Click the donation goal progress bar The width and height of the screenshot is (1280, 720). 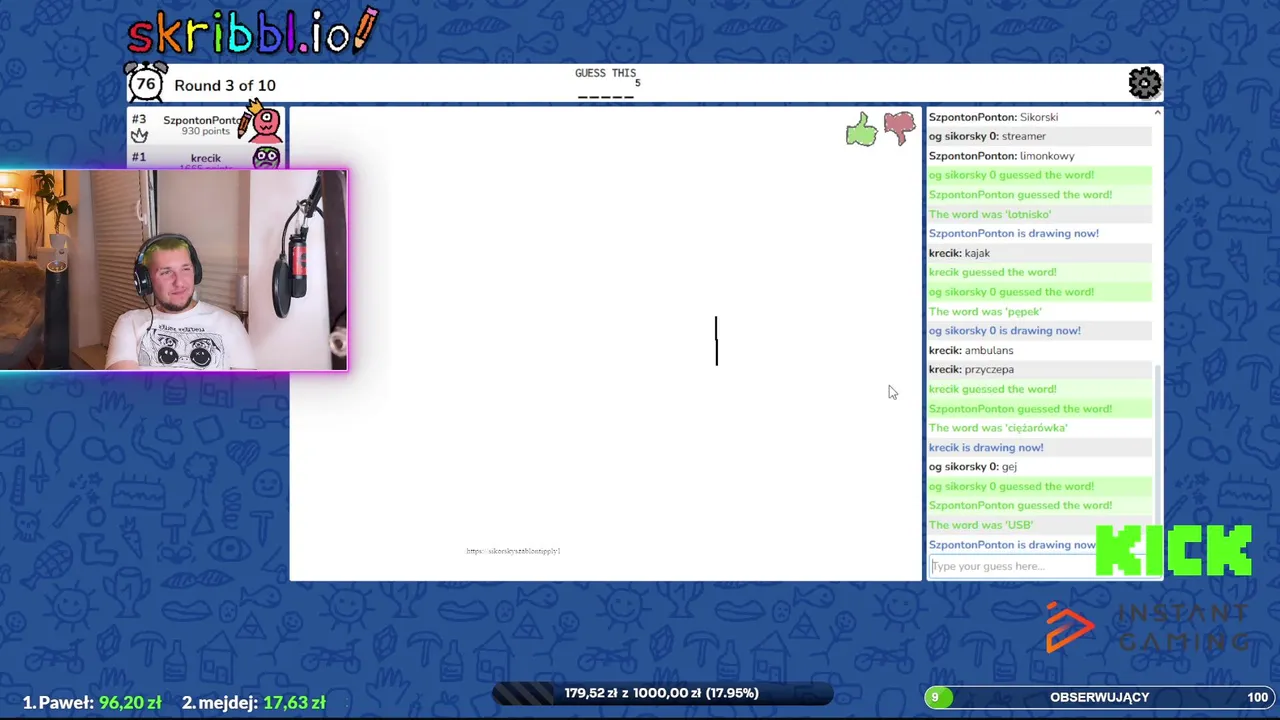[x=661, y=693]
